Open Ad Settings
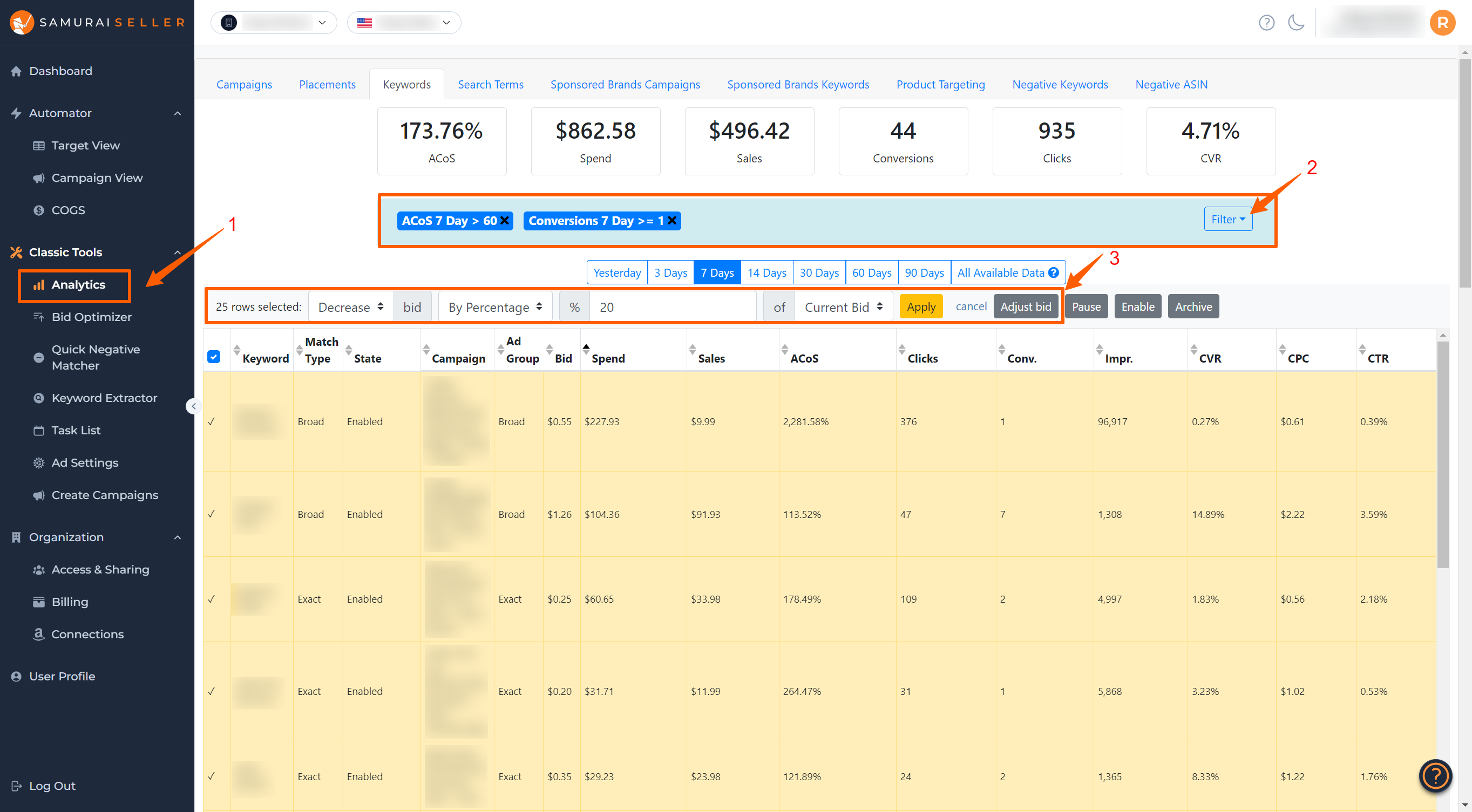Image resolution: width=1472 pixels, height=812 pixels. coord(85,462)
